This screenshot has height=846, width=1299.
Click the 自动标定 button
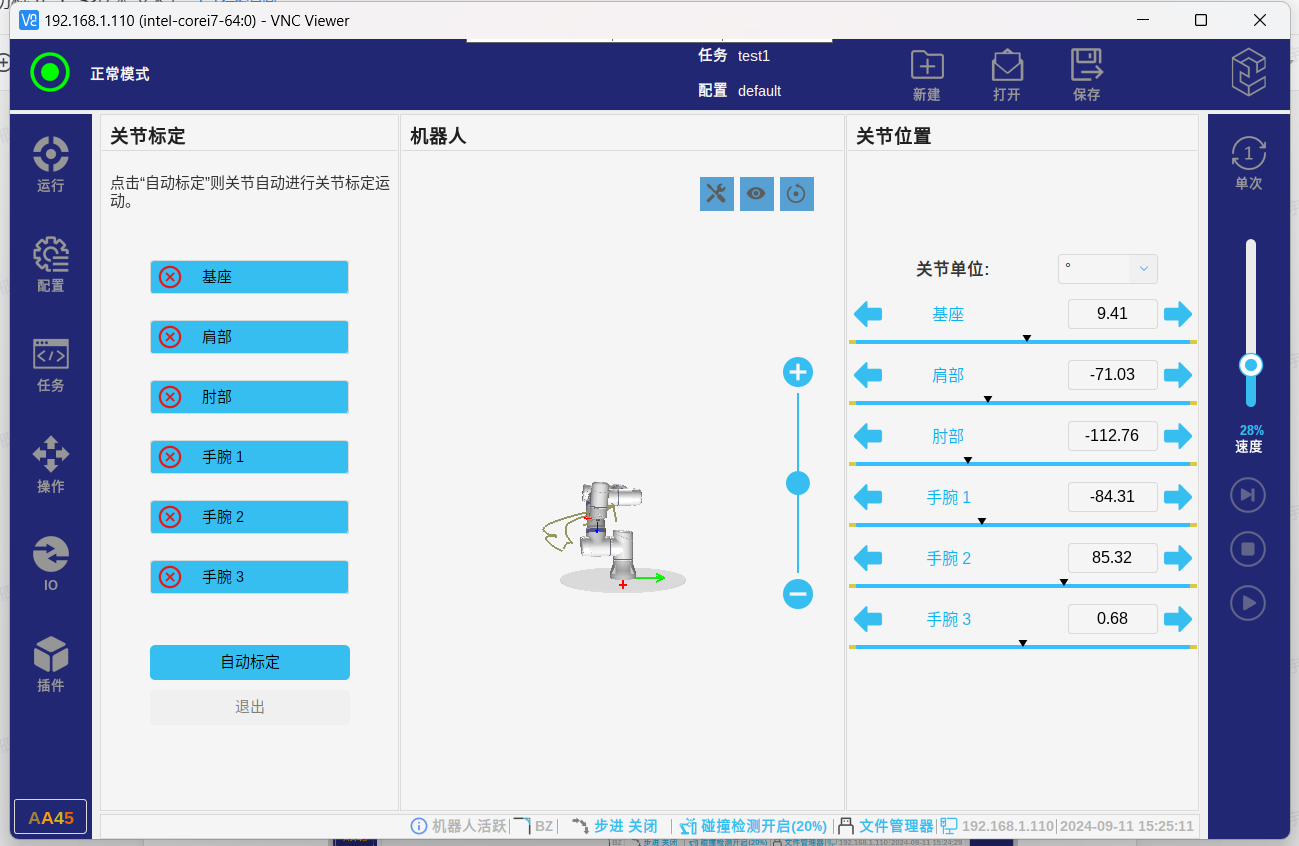tap(250, 662)
